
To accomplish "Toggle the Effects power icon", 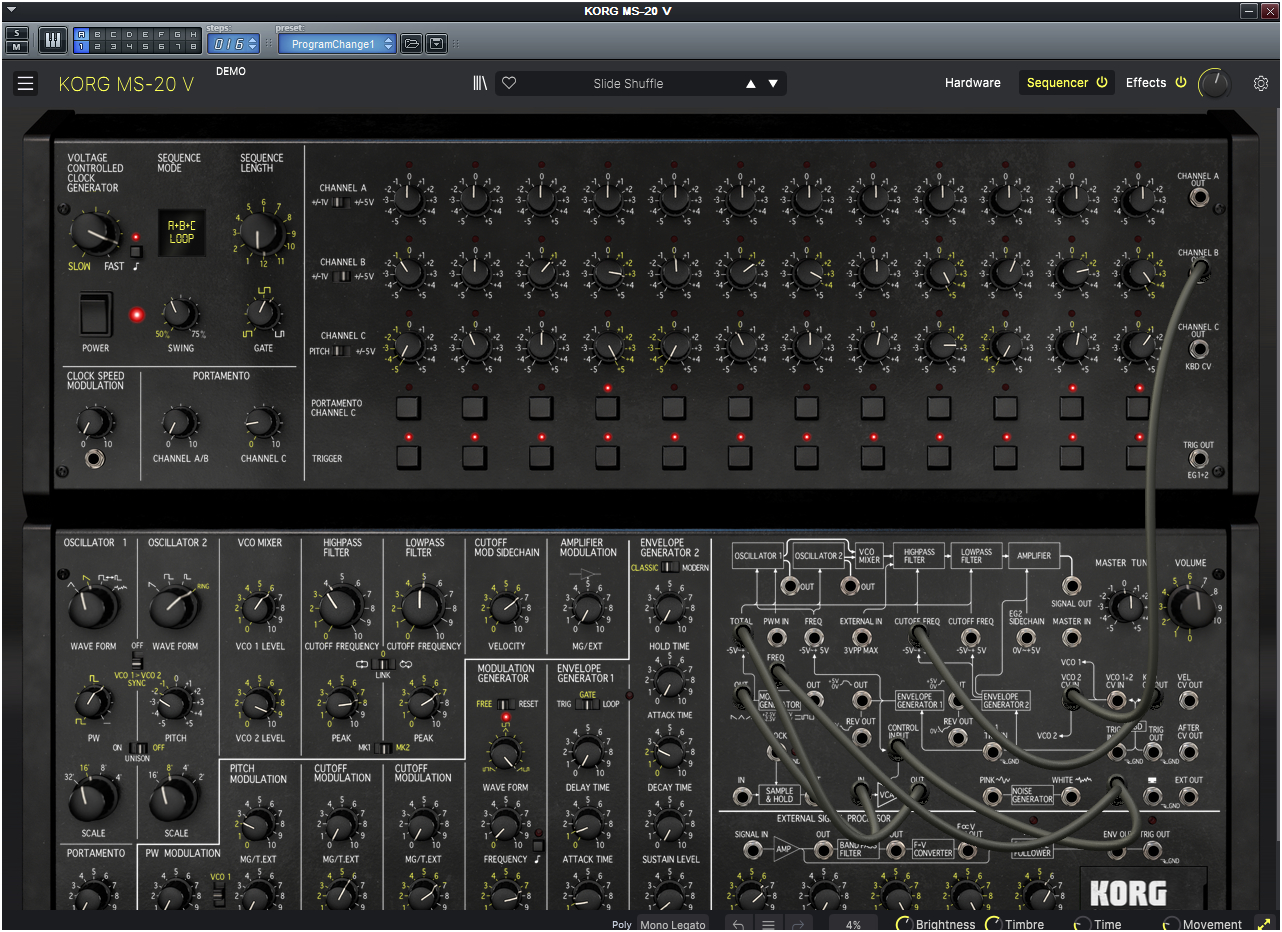I will [1180, 83].
